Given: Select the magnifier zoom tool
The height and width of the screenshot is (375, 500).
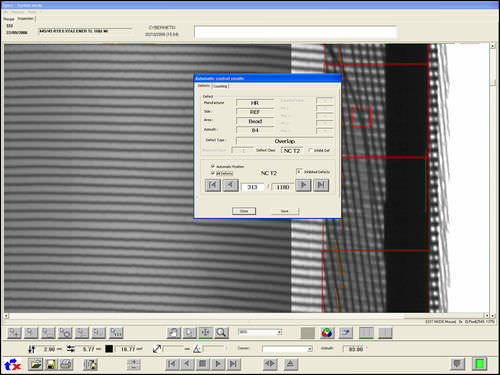Looking at the screenshot, I should click(221, 332).
